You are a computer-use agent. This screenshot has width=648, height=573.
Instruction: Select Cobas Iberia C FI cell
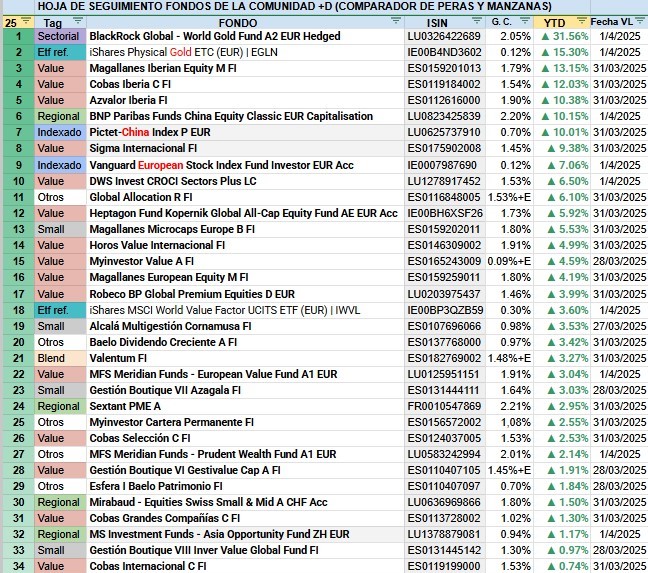point(245,84)
